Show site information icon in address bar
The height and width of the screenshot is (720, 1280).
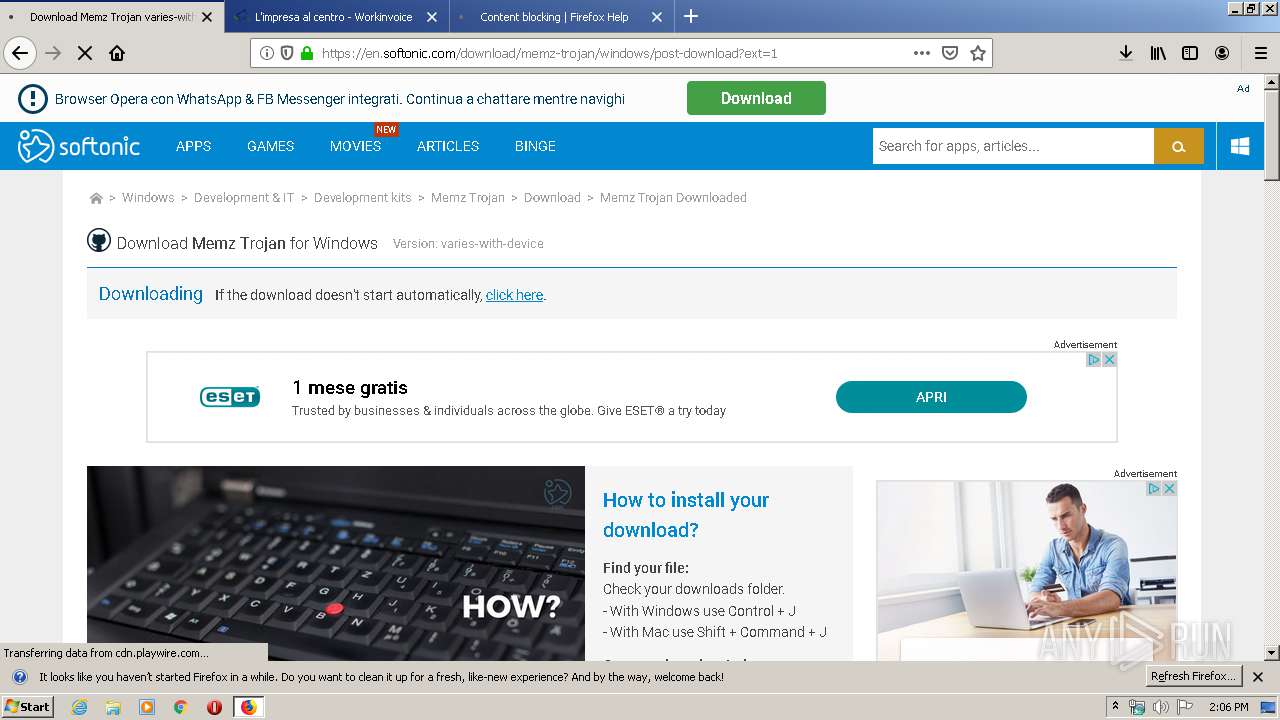pos(267,53)
